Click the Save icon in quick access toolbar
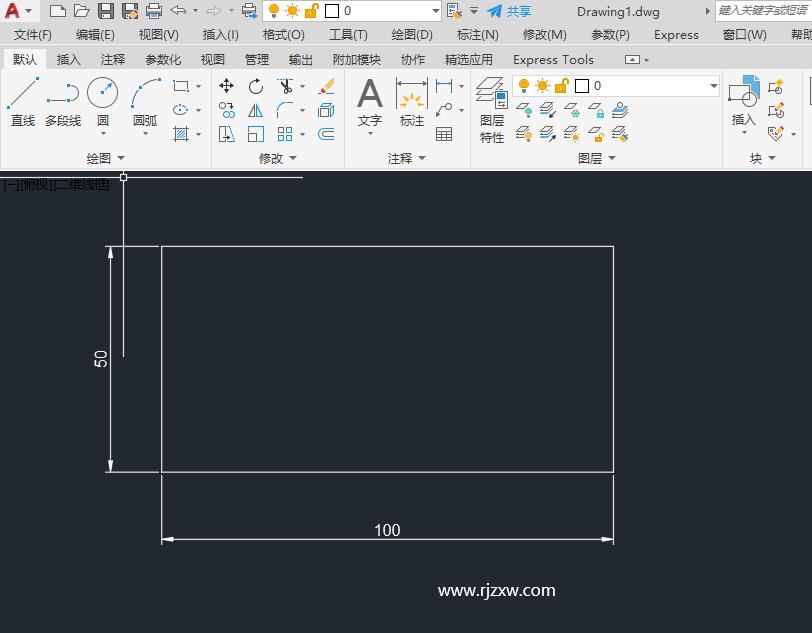This screenshot has height=633, width=812. click(x=106, y=10)
